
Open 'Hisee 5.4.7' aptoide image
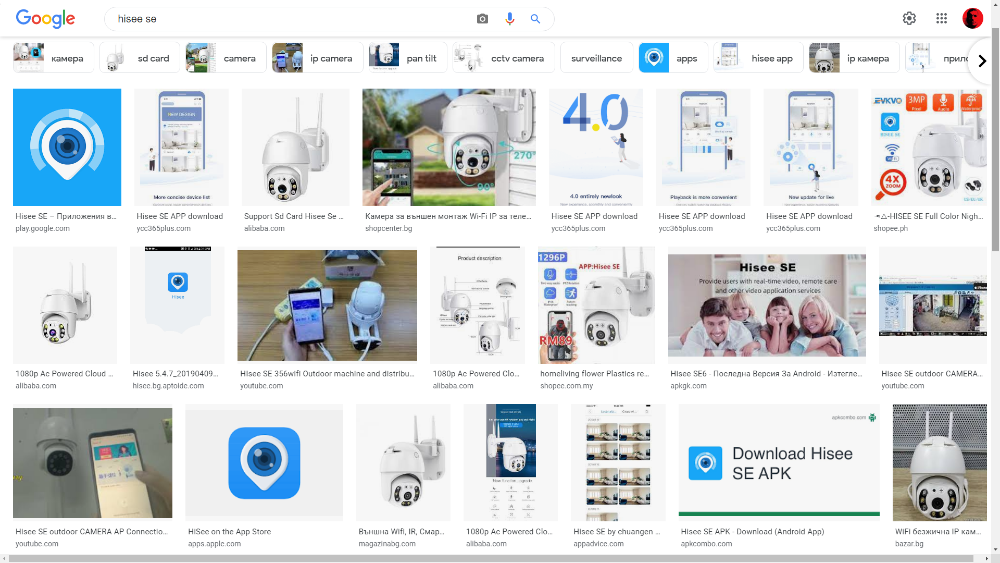tap(177, 305)
